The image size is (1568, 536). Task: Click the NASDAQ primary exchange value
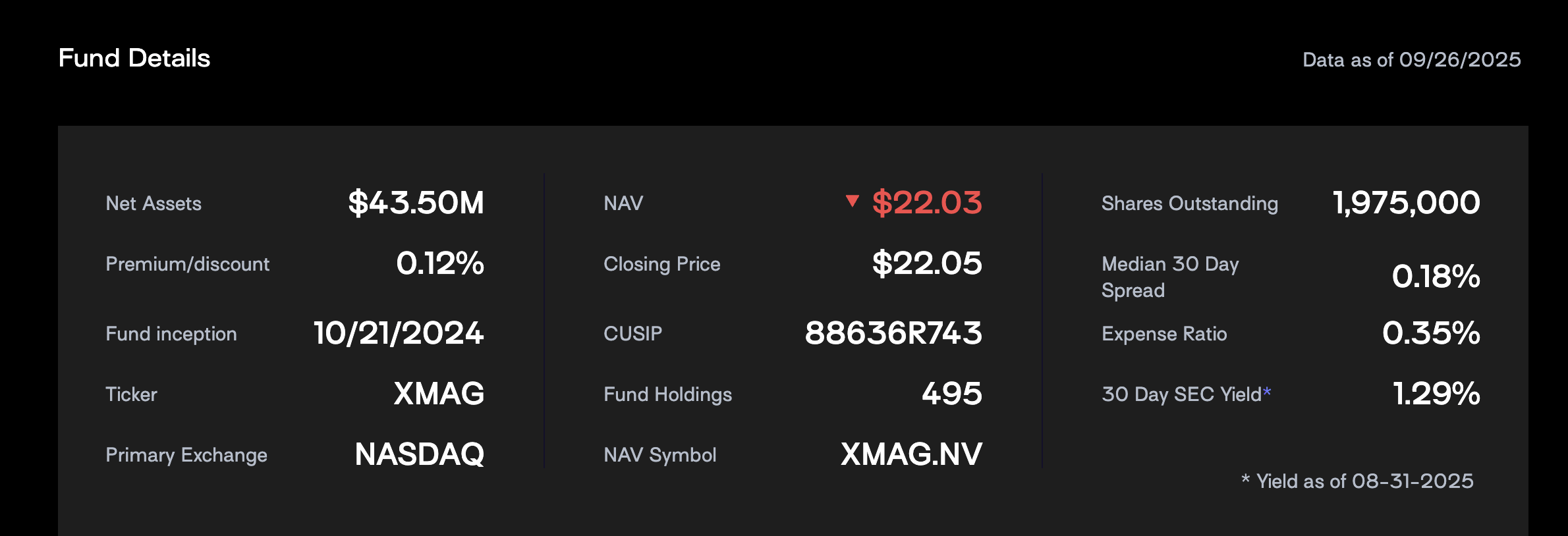[420, 454]
